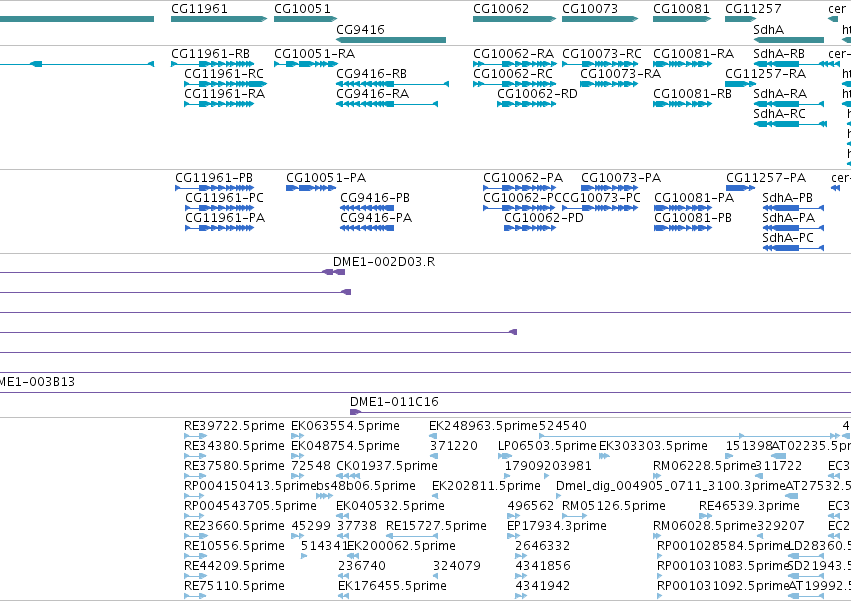Select transcript CG9416-RB
851x601 pixels.
click(372, 73)
